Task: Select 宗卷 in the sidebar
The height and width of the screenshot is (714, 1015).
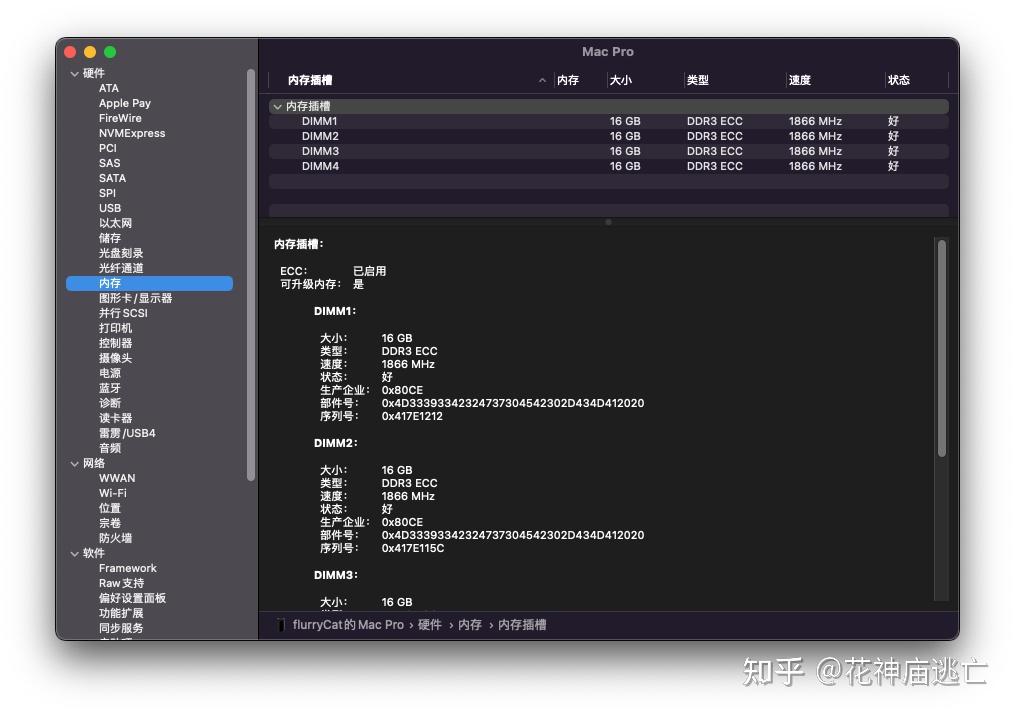Action: [x=109, y=523]
